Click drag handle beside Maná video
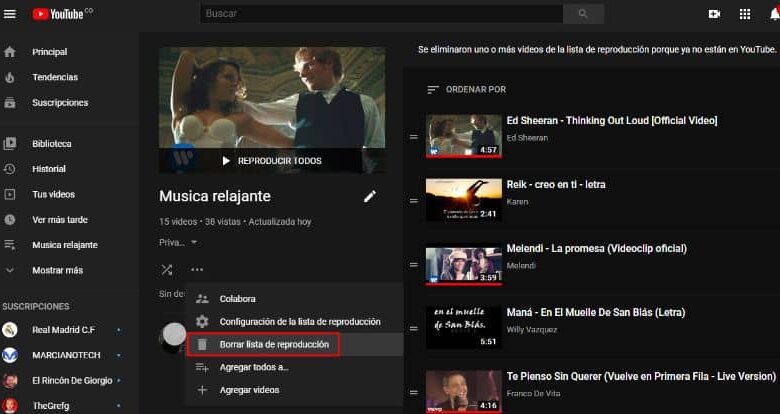 (413, 328)
